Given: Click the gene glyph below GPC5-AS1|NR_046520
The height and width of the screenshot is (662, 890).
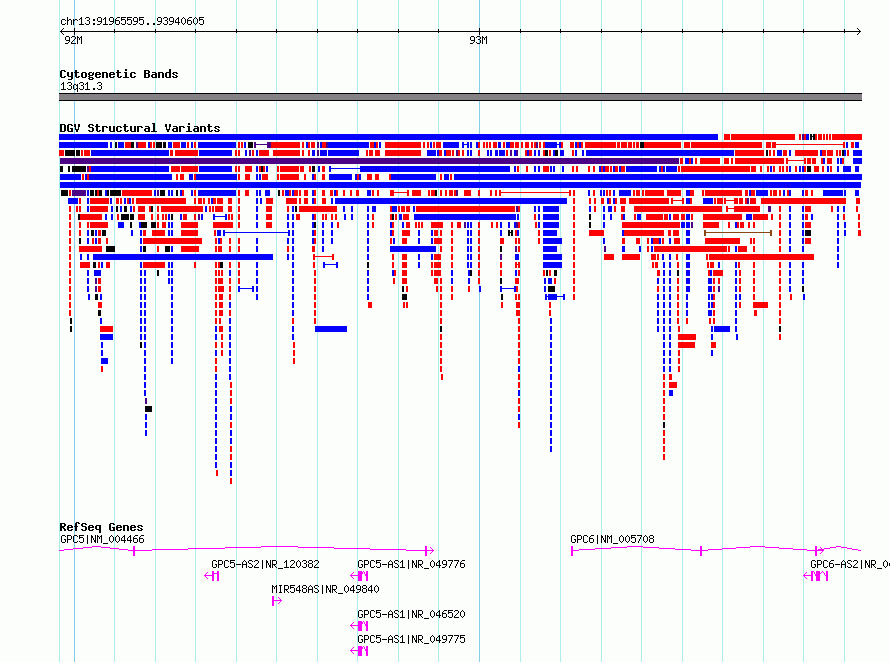Looking at the screenshot, I should tap(359, 626).
